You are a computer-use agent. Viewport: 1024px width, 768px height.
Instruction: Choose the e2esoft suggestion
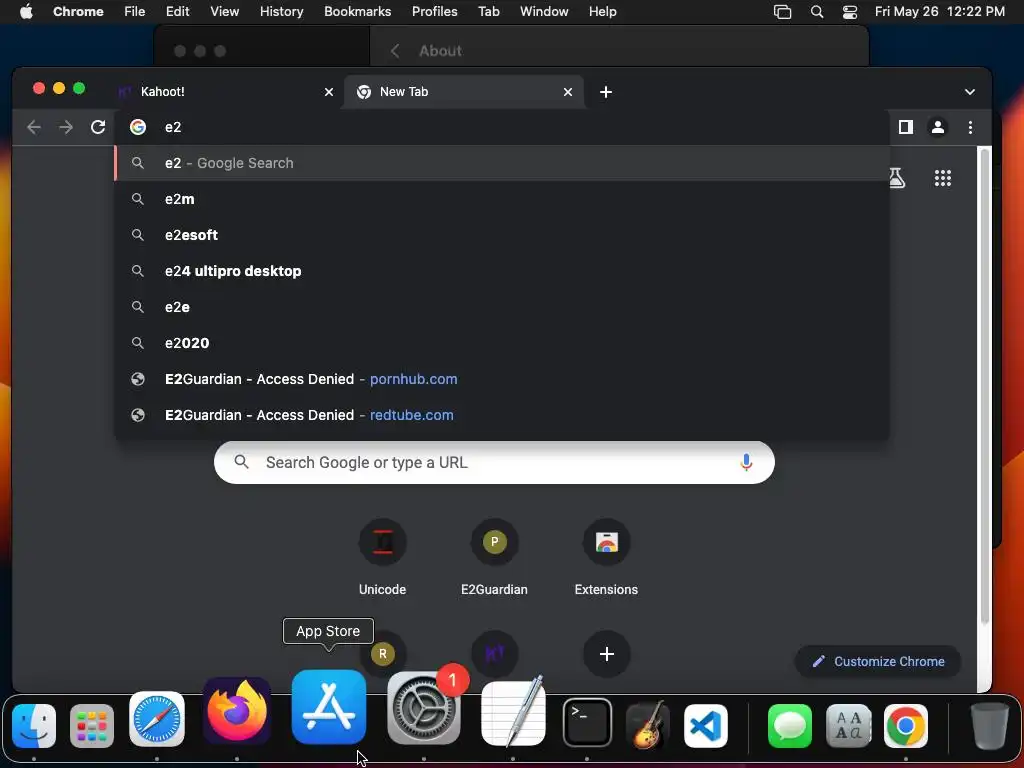click(x=502, y=235)
